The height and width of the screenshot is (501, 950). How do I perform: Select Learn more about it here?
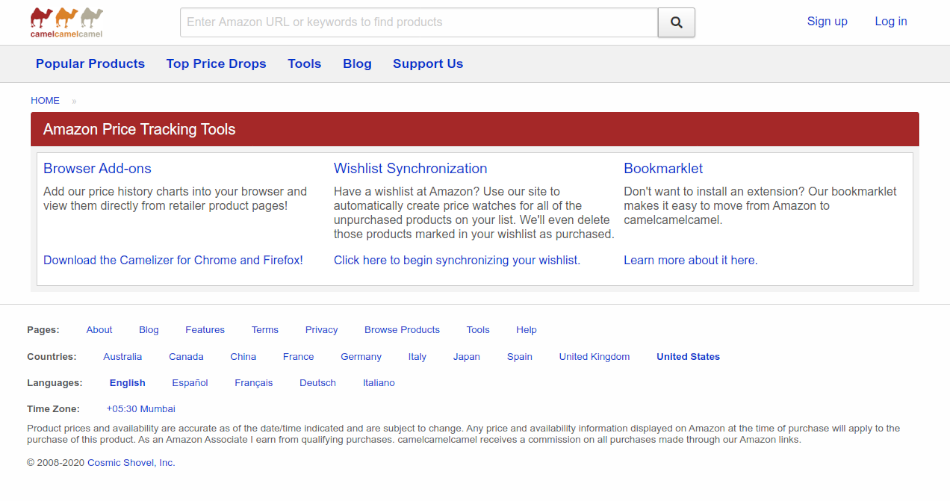pyautogui.click(x=691, y=260)
